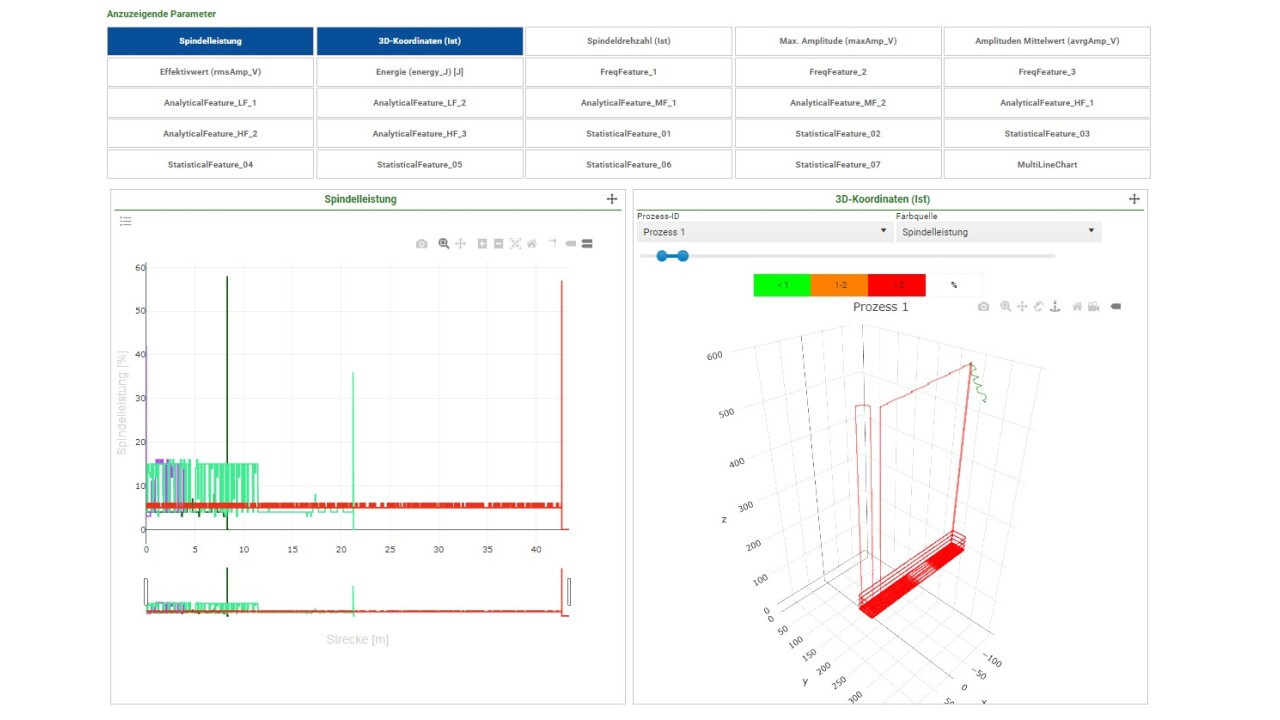Enable AnalyticalFeature_LF_1 parameter
Screen dimensions: 1280x720
coord(210,103)
